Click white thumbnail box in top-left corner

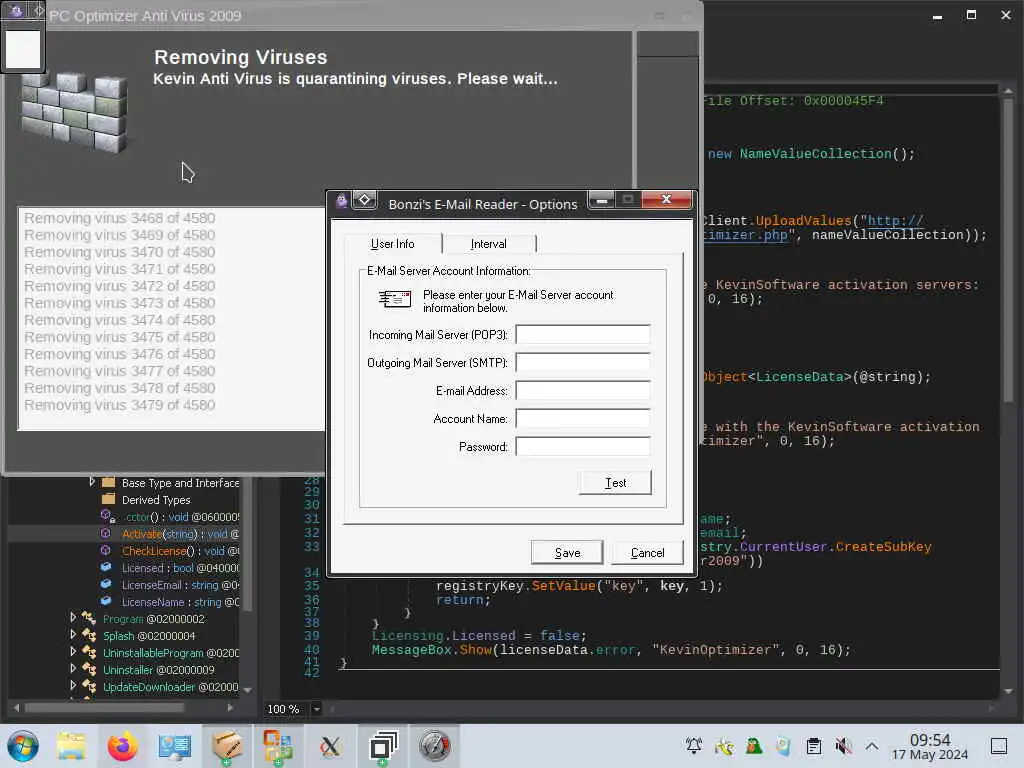click(22, 48)
